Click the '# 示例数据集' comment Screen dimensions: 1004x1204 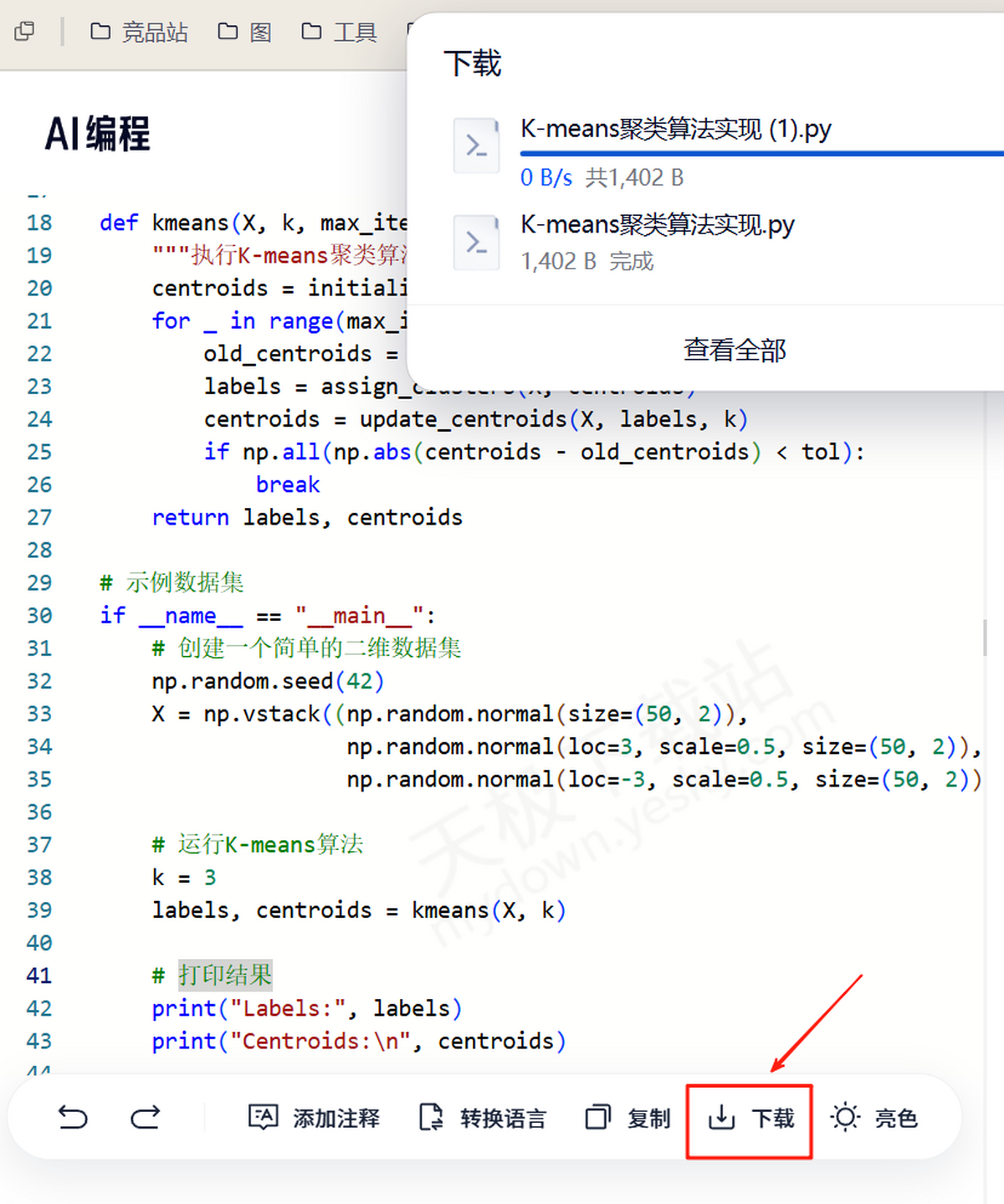[172, 582]
